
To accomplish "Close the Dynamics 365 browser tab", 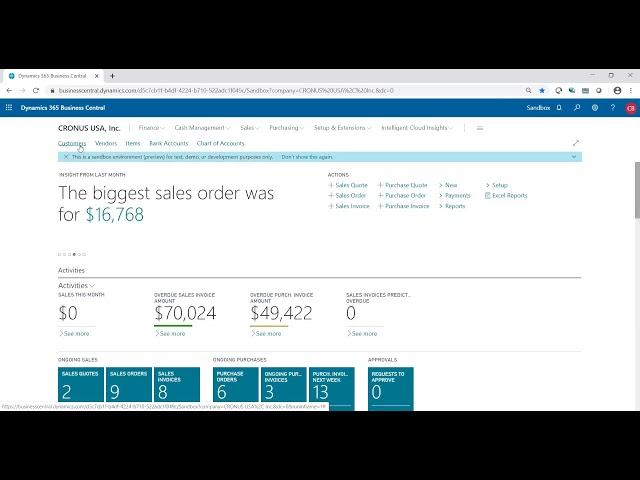I will [x=97, y=76].
